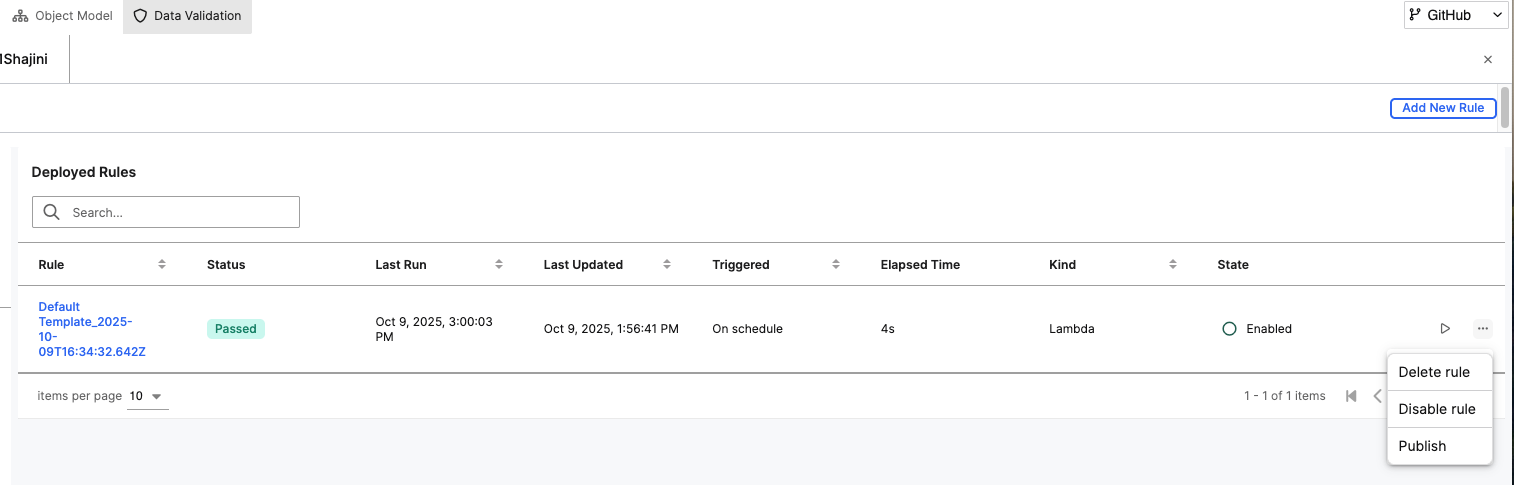Viewport: 1514px width, 485px height.
Task: Sort by Last Updated column arrows
Action: [x=667, y=265]
